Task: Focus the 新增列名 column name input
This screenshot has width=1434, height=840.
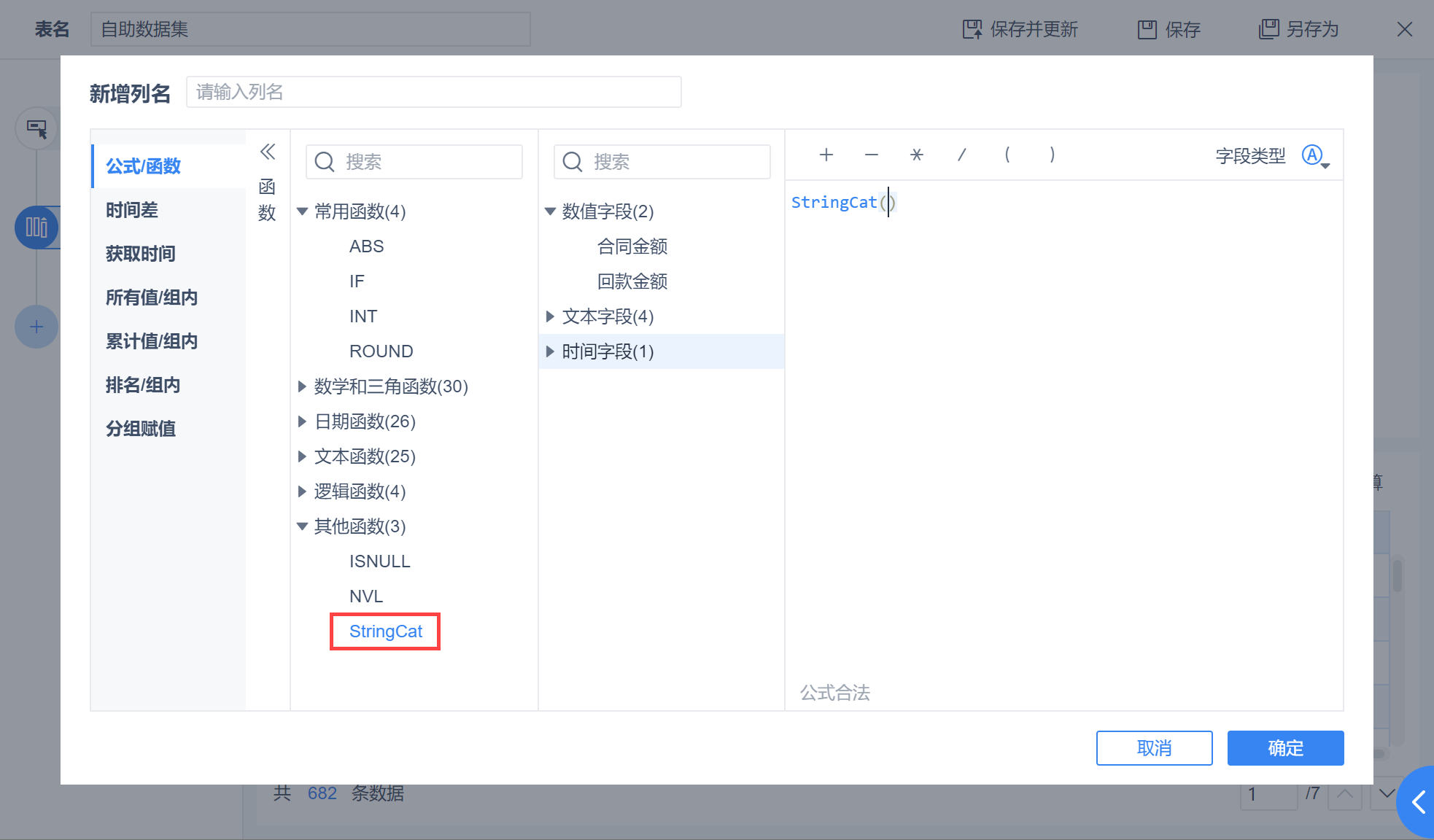Action: click(433, 92)
